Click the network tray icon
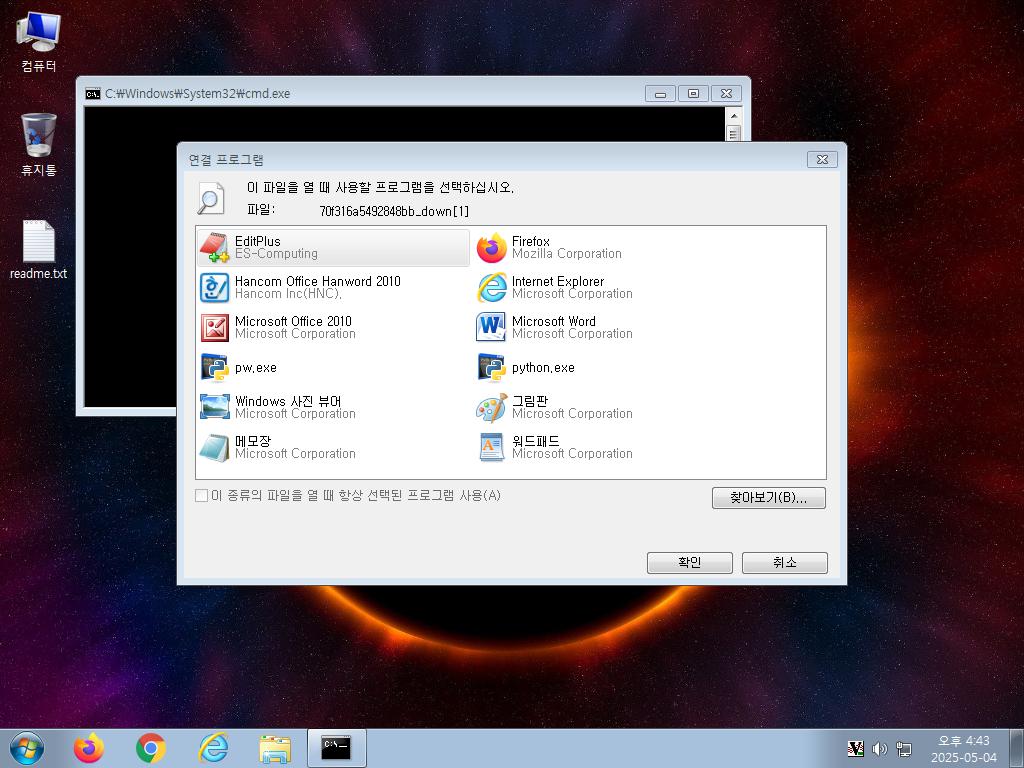The width and height of the screenshot is (1024, 768). (x=904, y=749)
